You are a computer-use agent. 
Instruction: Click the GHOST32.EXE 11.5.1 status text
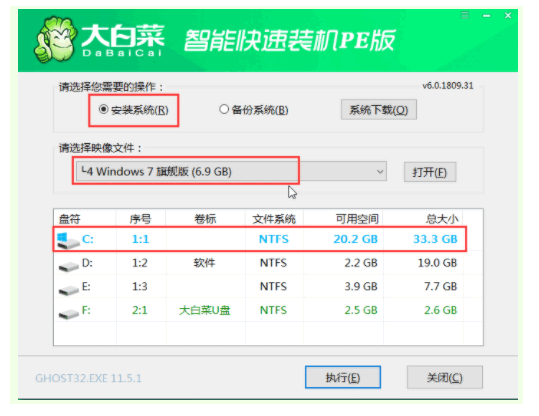pos(88,378)
